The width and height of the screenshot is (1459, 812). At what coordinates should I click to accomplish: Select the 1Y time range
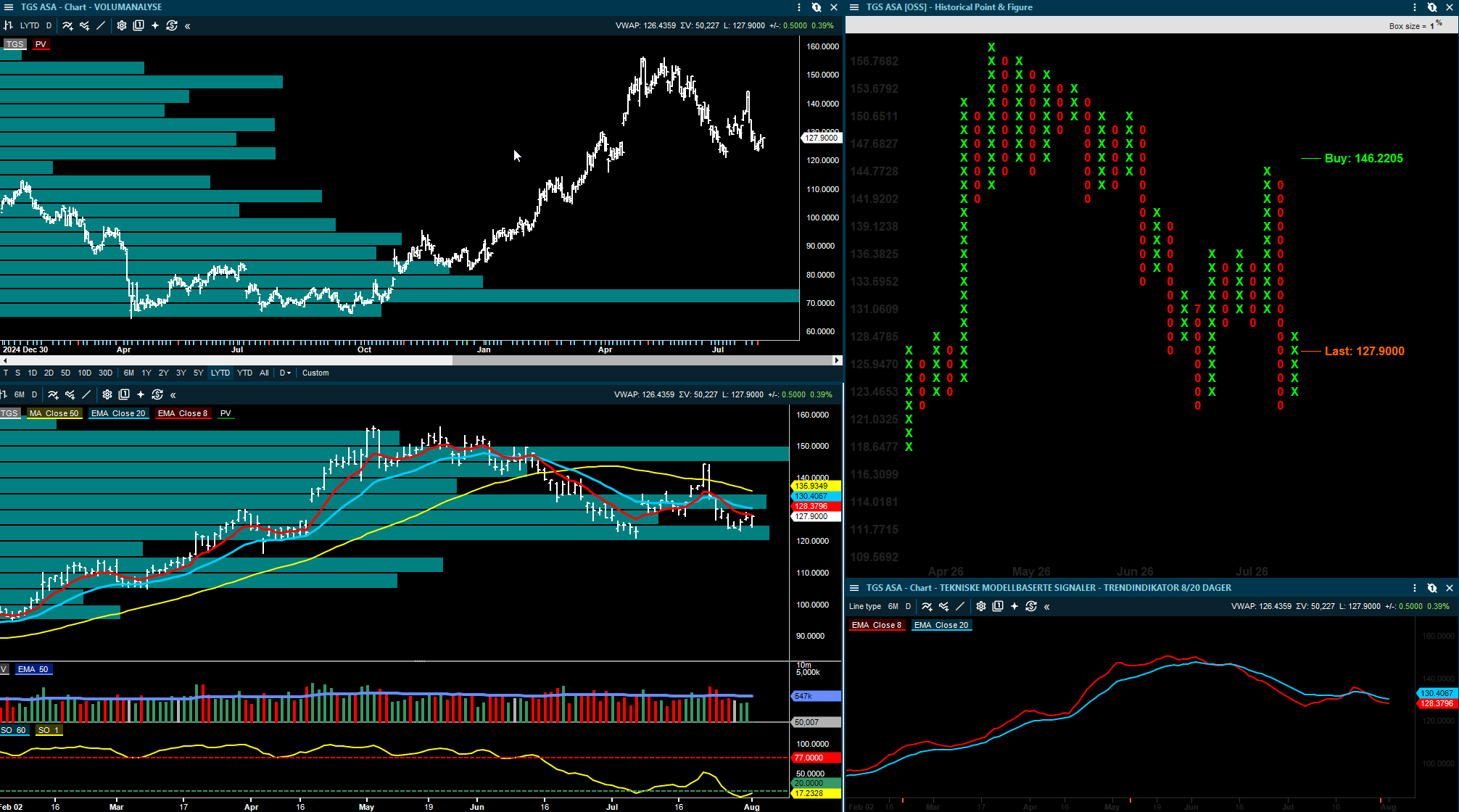point(146,373)
